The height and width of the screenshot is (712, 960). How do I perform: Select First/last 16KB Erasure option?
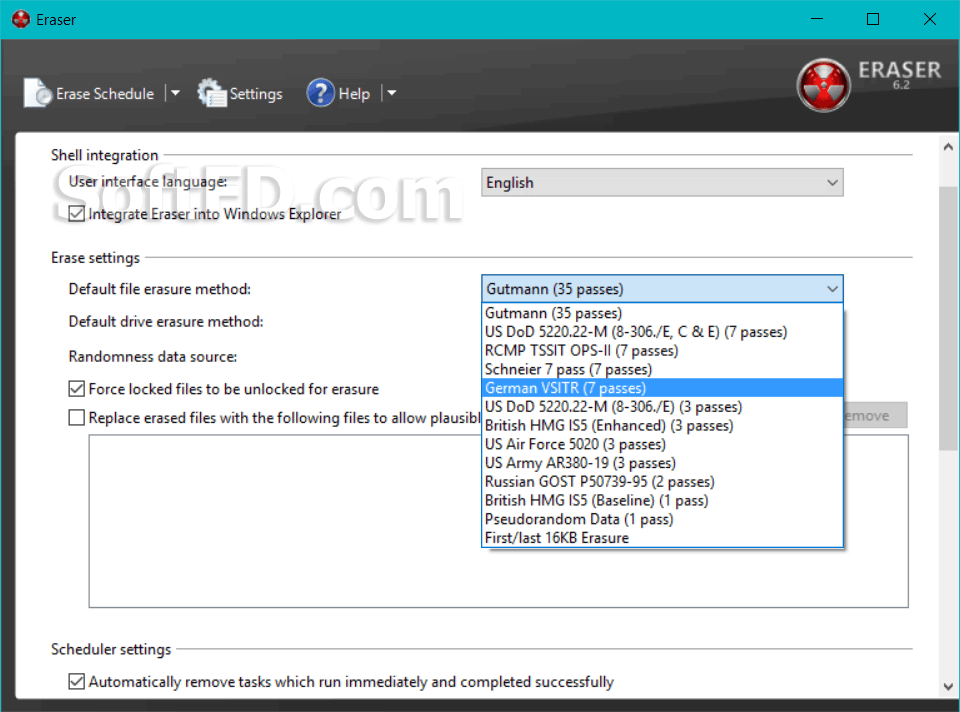(662, 538)
